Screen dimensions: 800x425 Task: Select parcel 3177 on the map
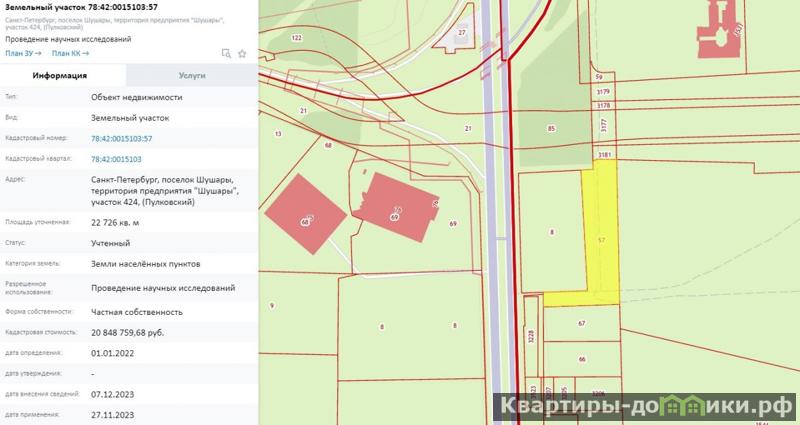click(x=603, y=125)
